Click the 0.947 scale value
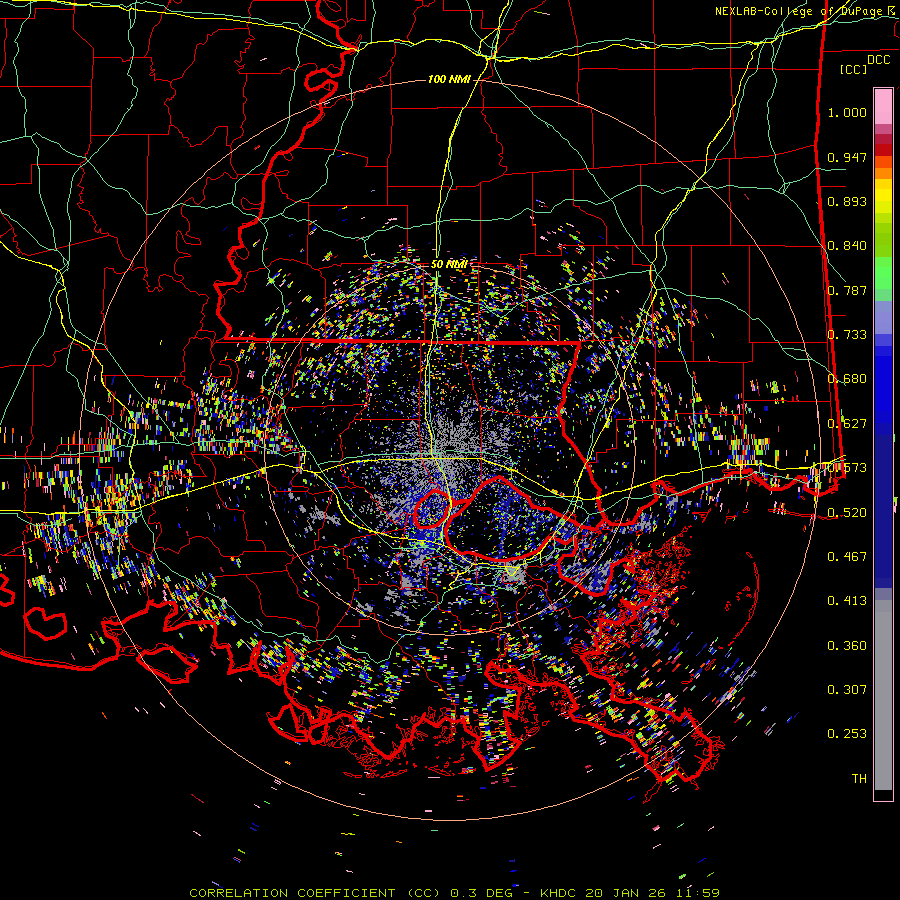The image size is (900, 900). coord(847,157)
